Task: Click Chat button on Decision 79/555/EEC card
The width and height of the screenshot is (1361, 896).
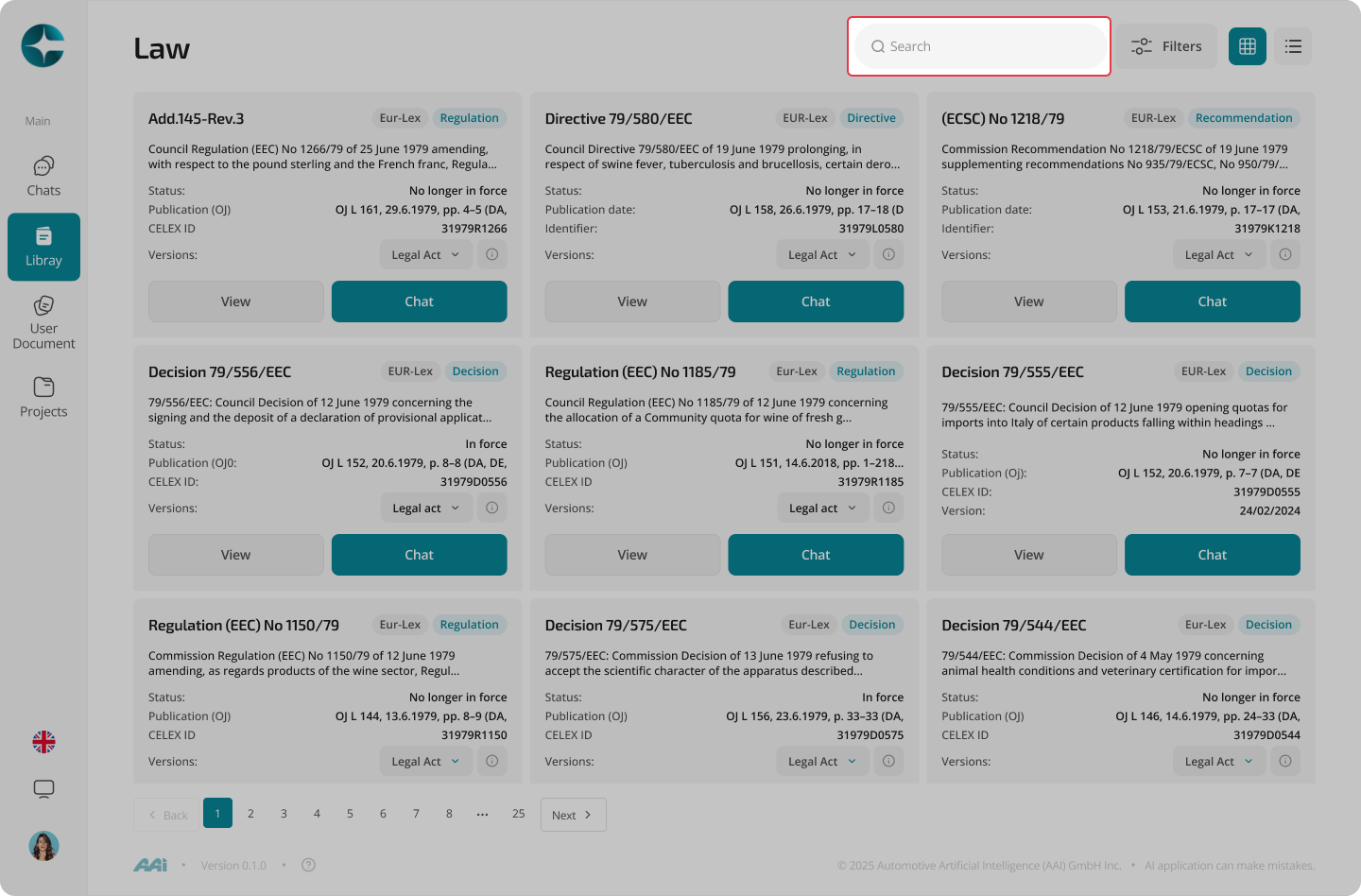Action: pos(1213,555)
